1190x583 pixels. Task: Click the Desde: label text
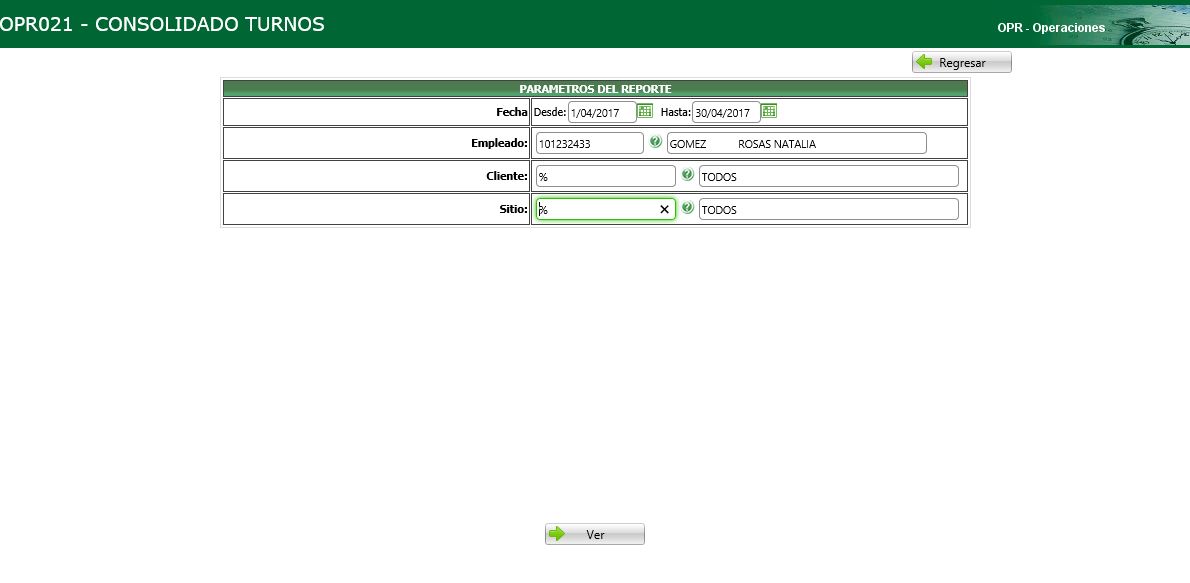coord(550,112)
